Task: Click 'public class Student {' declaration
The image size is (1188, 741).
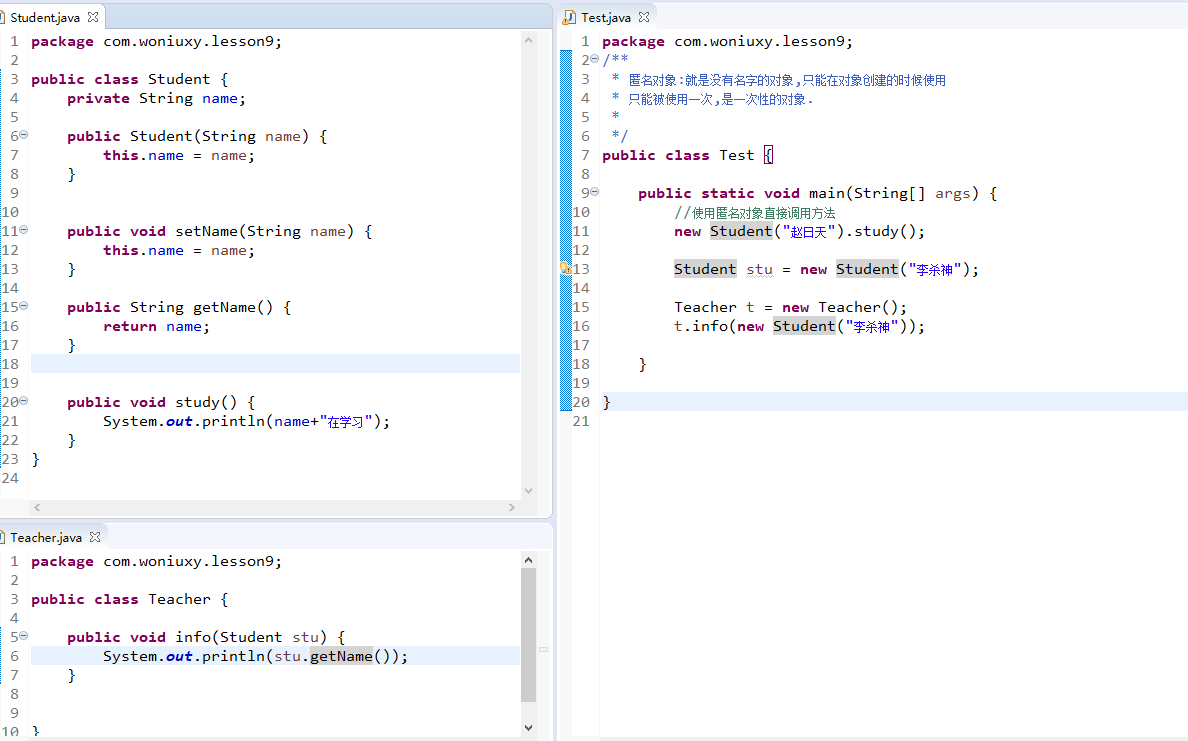Action: pos(130,80)
